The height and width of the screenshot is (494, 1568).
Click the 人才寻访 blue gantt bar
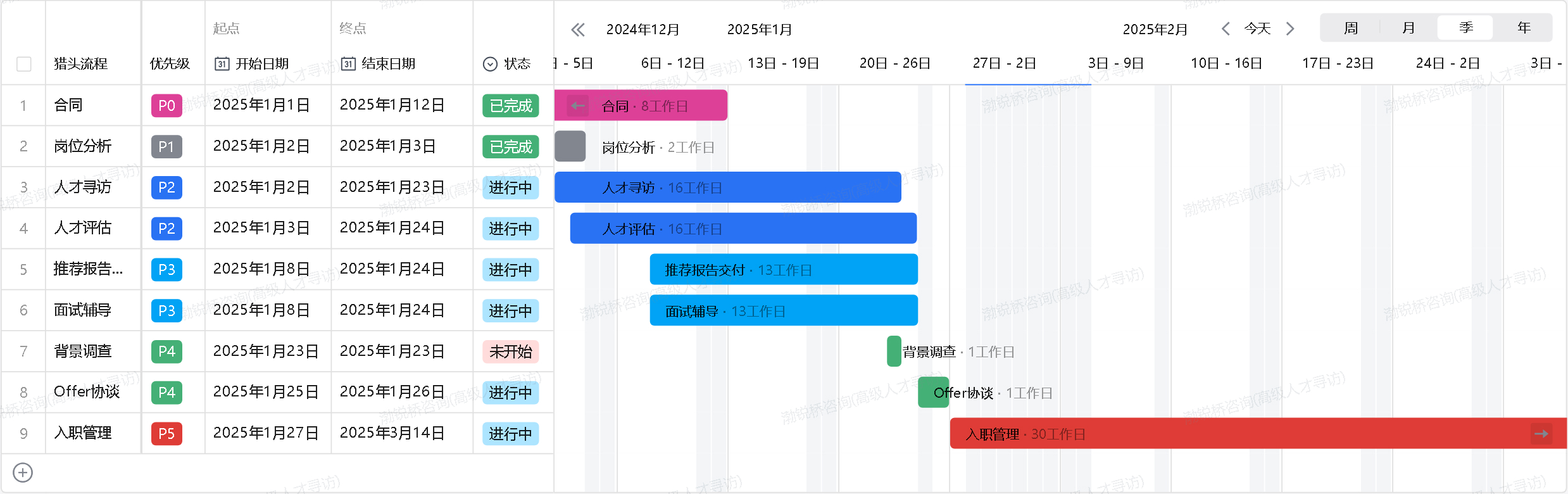click(728, 187)
